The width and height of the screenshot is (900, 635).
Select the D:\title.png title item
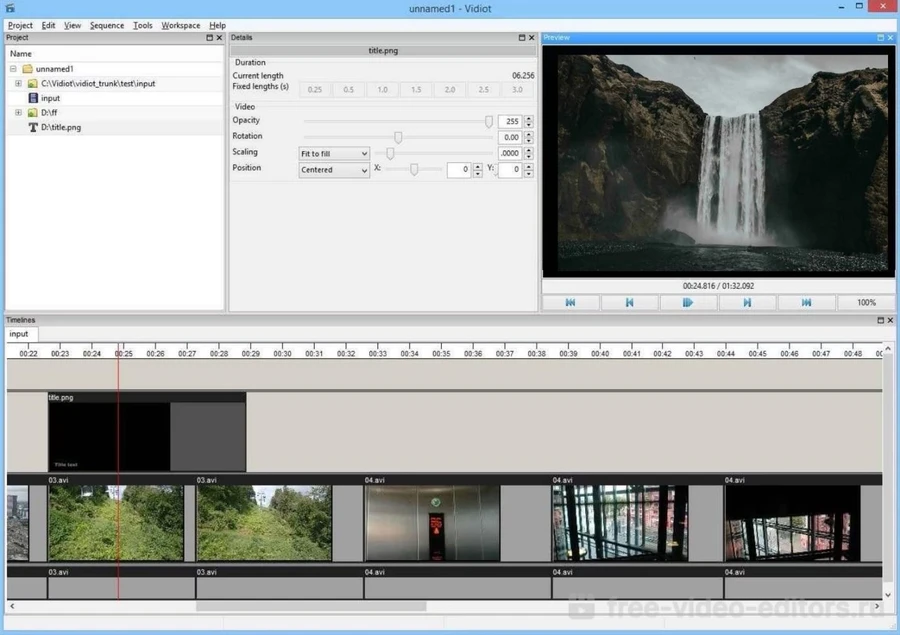coord(60,127)
